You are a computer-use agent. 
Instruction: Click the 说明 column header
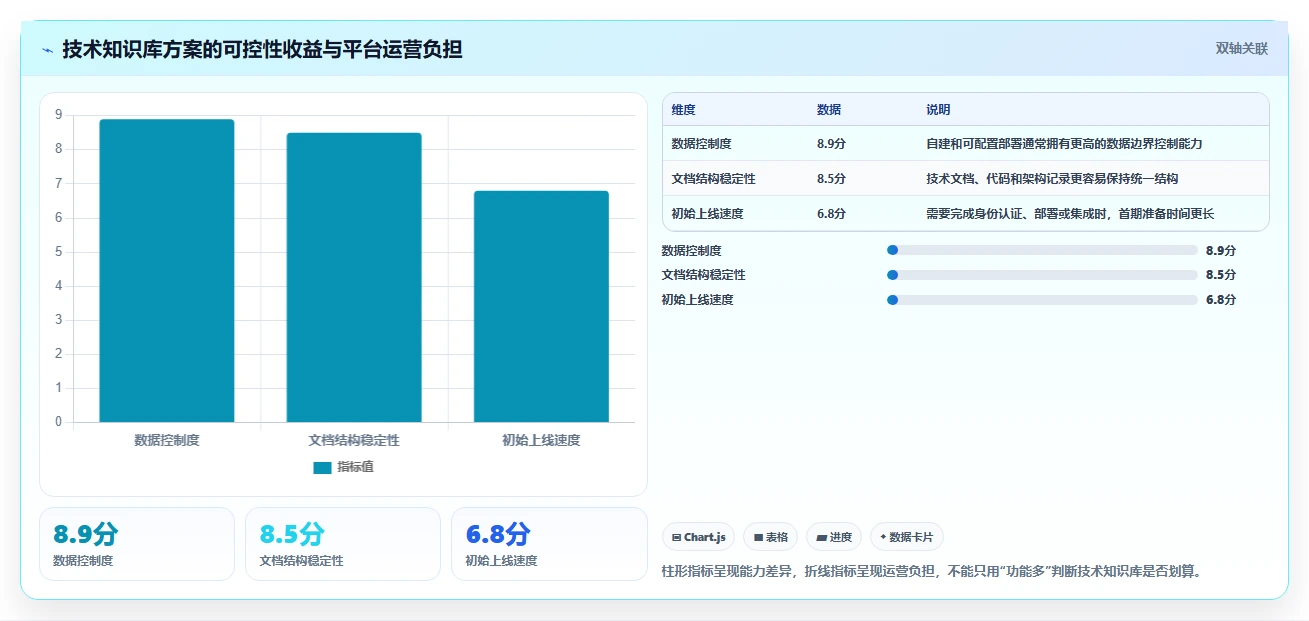(938, 110)
